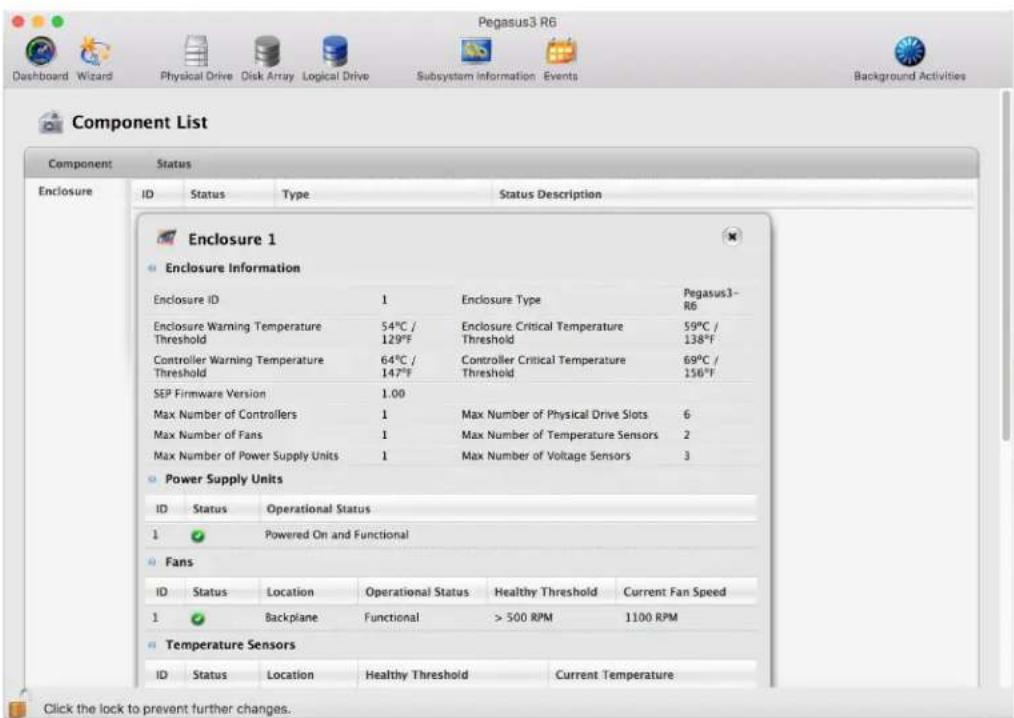Collapse the Enclosure Information section

coord(152,268)
